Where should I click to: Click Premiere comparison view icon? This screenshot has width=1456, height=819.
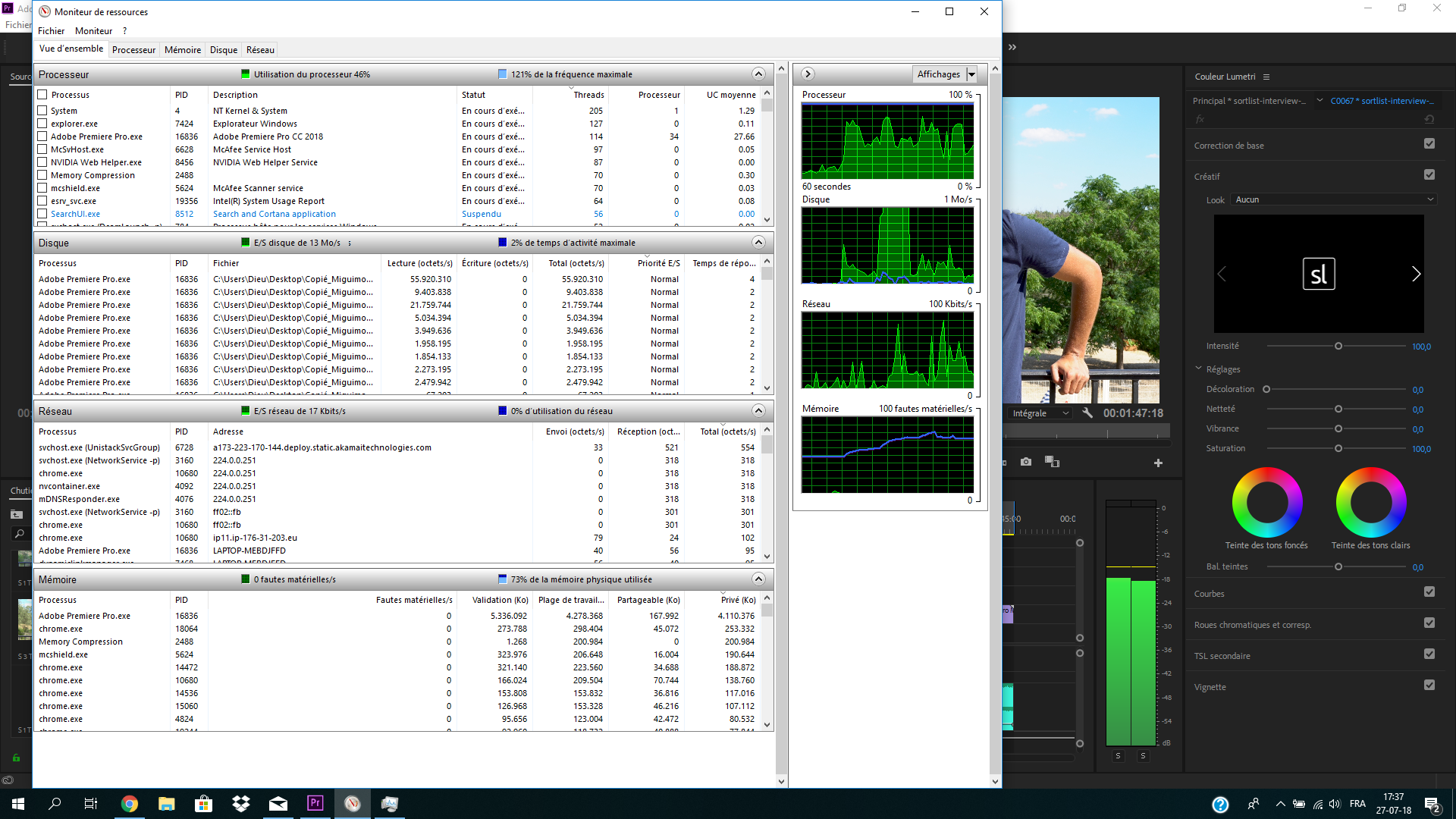[1052, 462]
